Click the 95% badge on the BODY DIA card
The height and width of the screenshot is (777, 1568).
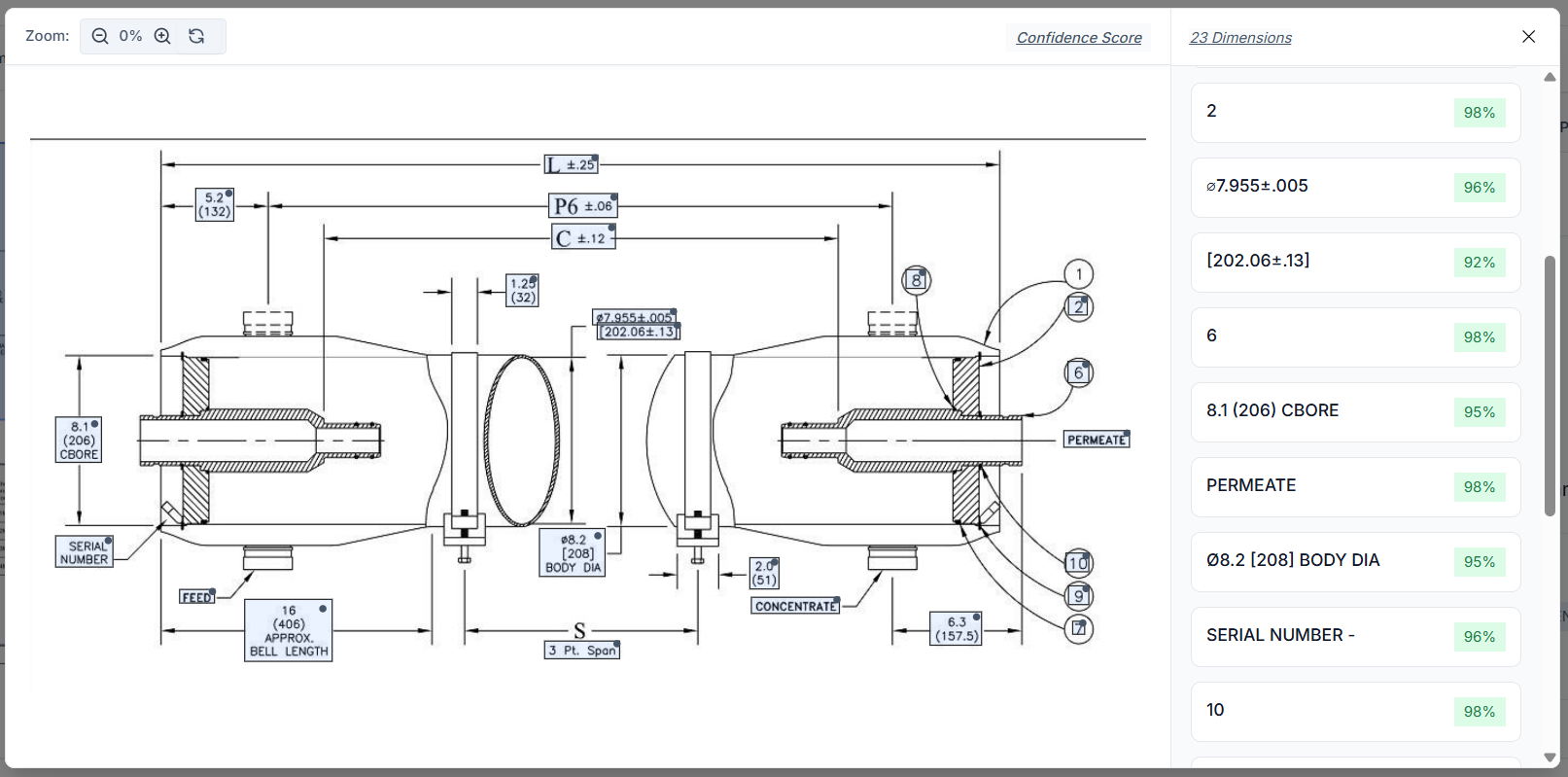coord(1480,562)
